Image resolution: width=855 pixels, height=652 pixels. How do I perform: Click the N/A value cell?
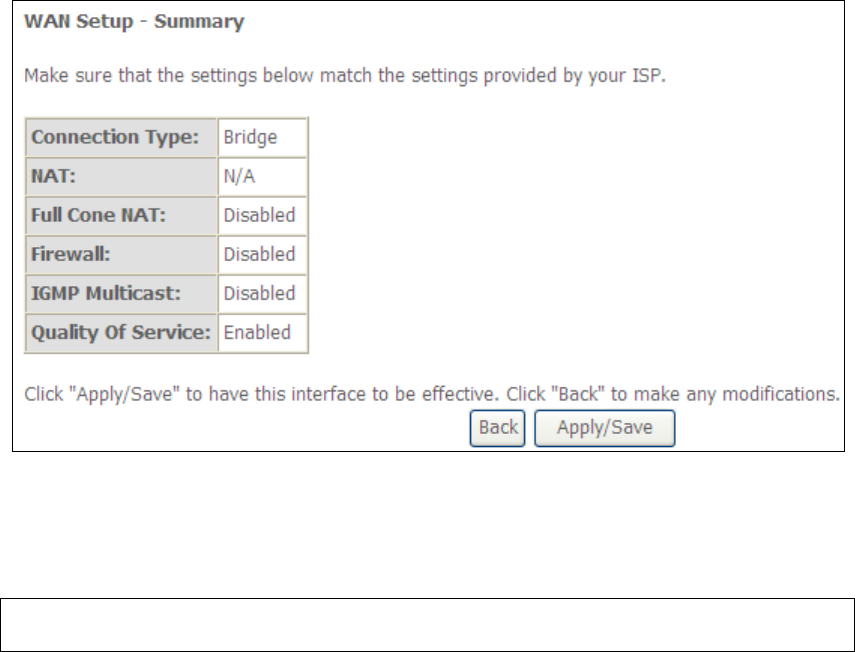pyautogui.click(x=262, y=176)
